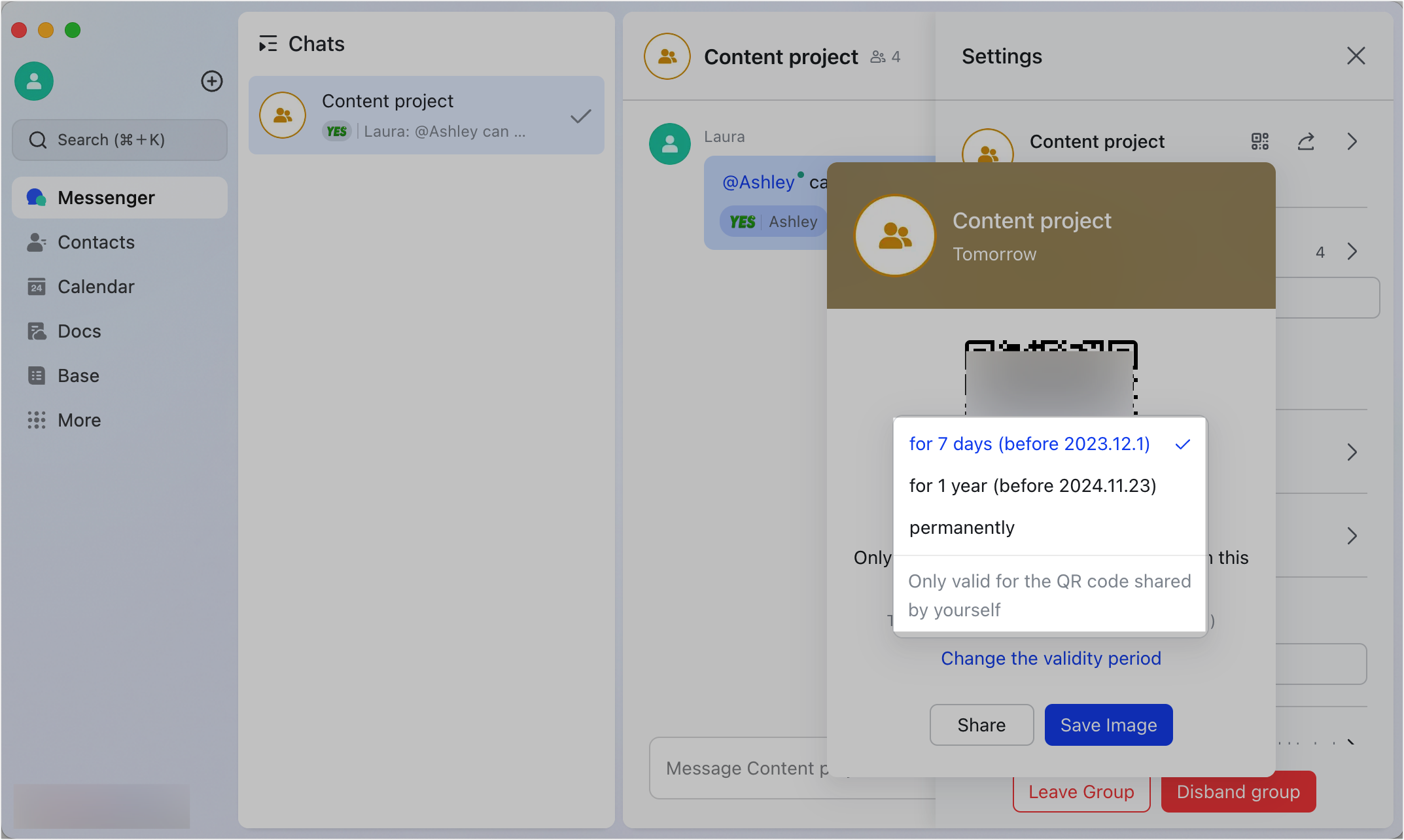Image resolution: width=1404 pixels, height=840 pixels.
Task: Close the Settings panel
Action: (x=1356, y=56)
